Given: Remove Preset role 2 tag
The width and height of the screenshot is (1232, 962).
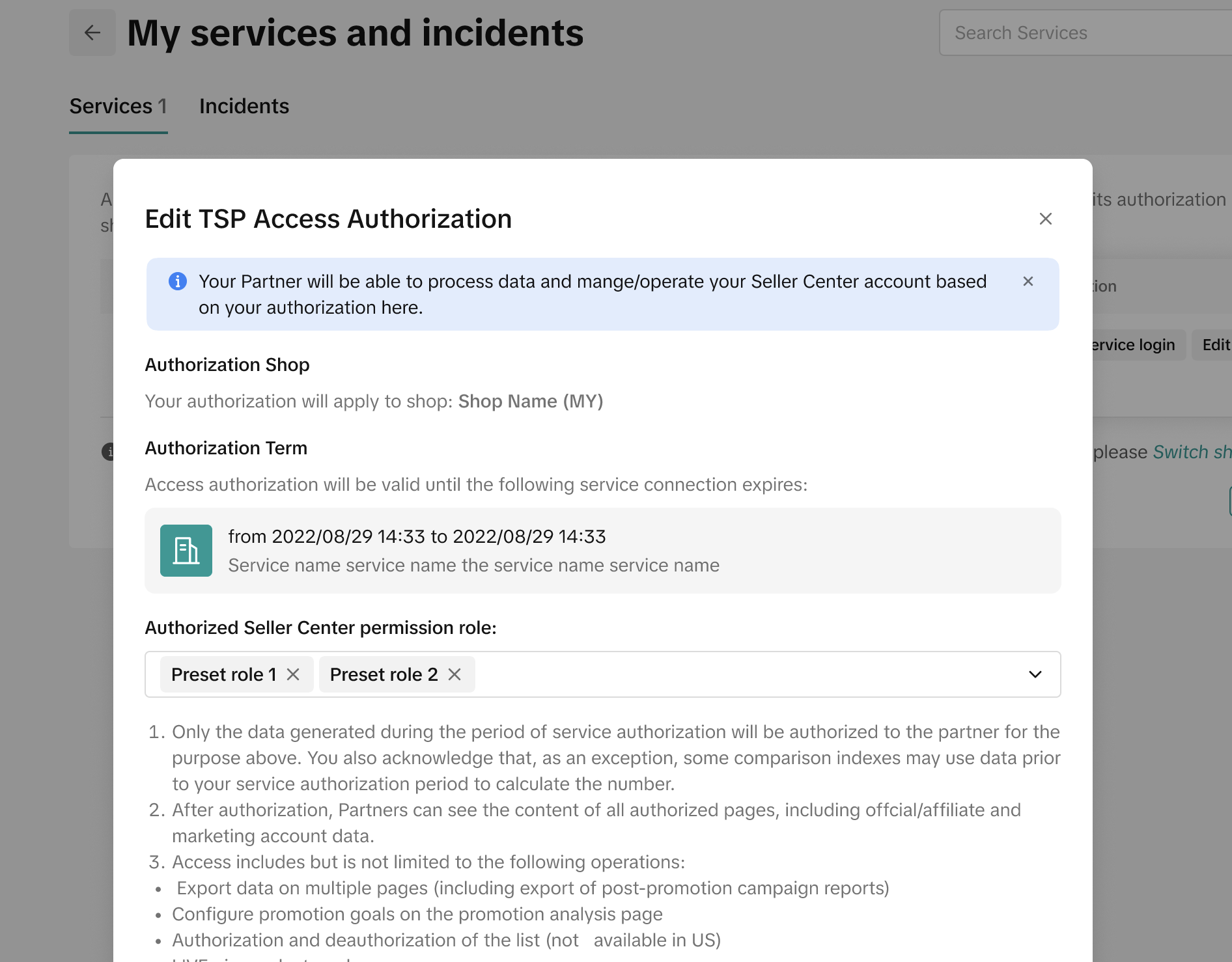Looking at the screenshot, I should click(455, 674).
